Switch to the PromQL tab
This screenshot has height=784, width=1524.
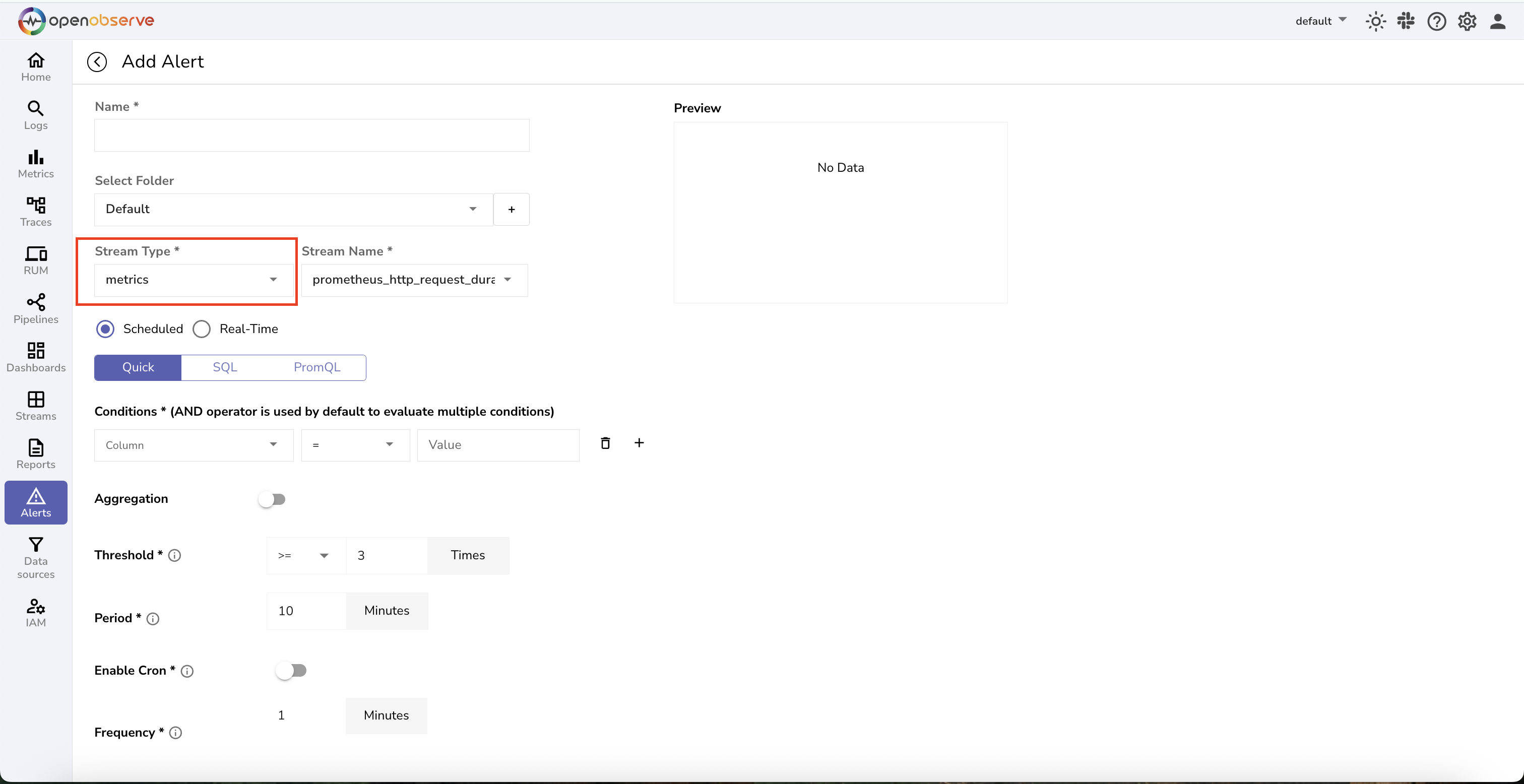(x=317, y=367)
